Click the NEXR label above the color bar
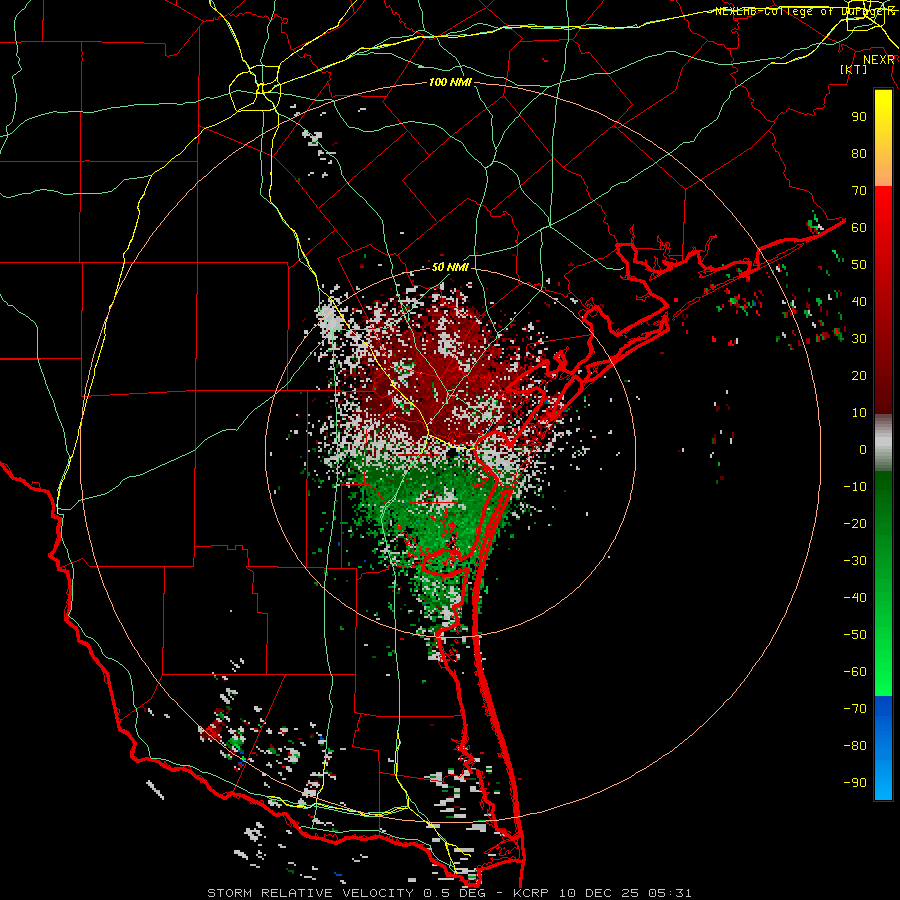This screenshot has height=900, width=900. (879, 59)
